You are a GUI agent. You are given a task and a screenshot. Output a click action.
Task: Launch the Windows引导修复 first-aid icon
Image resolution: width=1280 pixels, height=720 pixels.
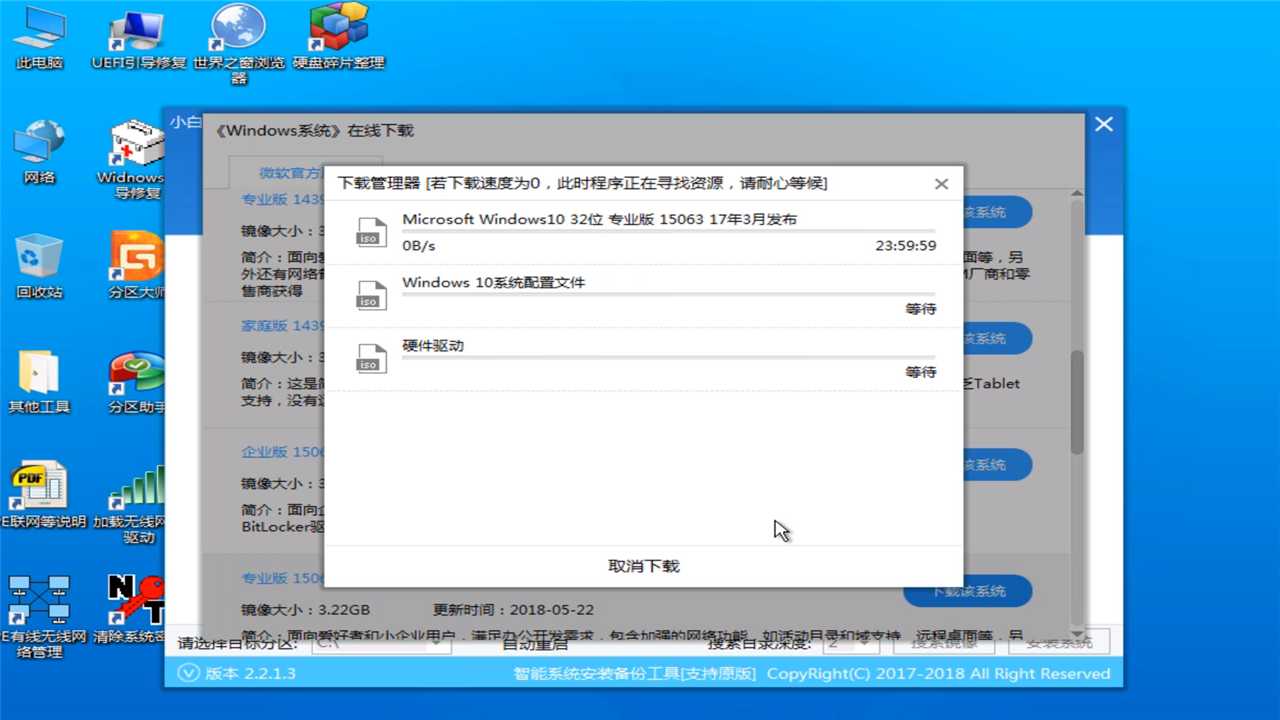pos(137,160)
